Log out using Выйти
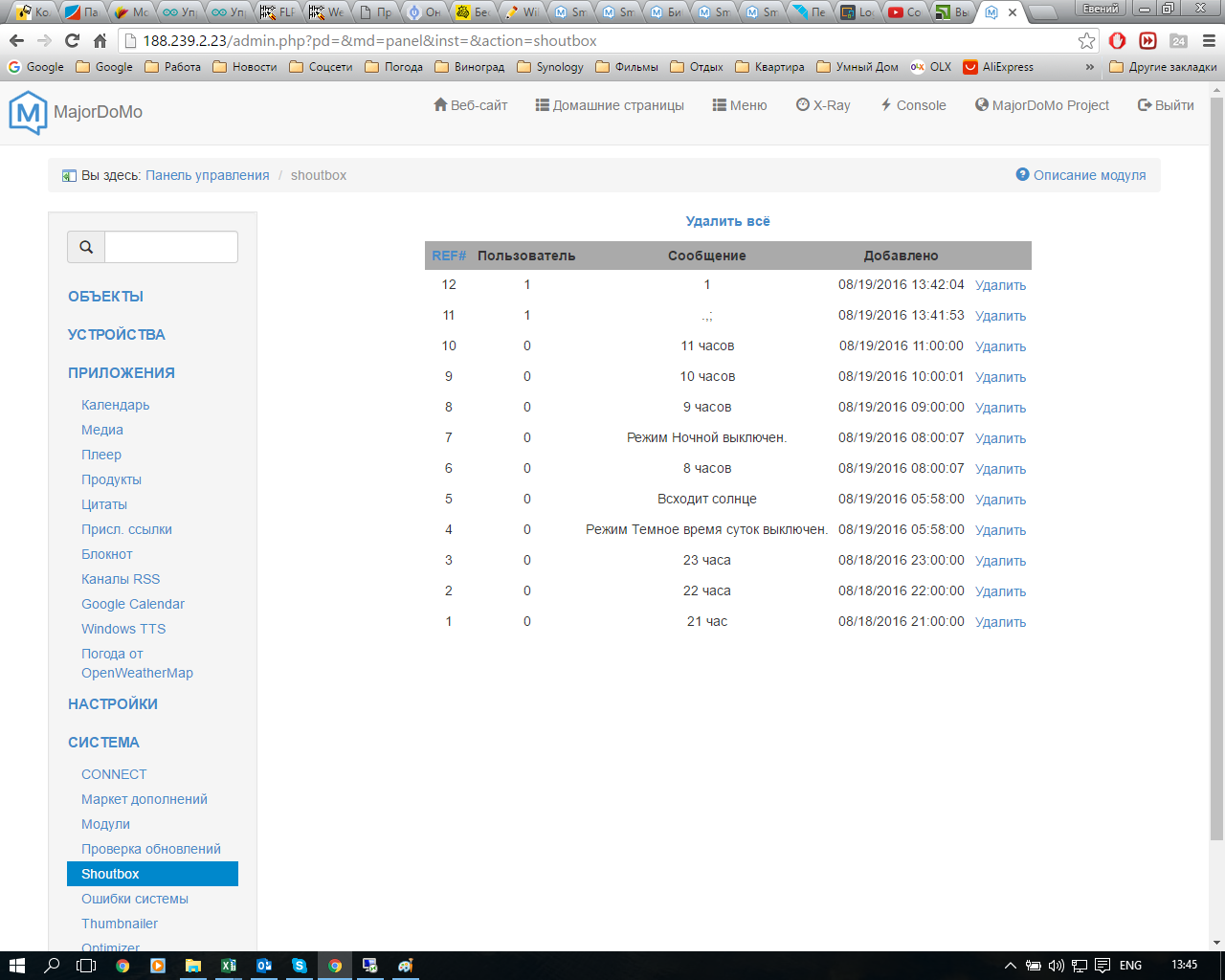Viewport: 1225px width, 980px height. click(x=1166, y=105)
